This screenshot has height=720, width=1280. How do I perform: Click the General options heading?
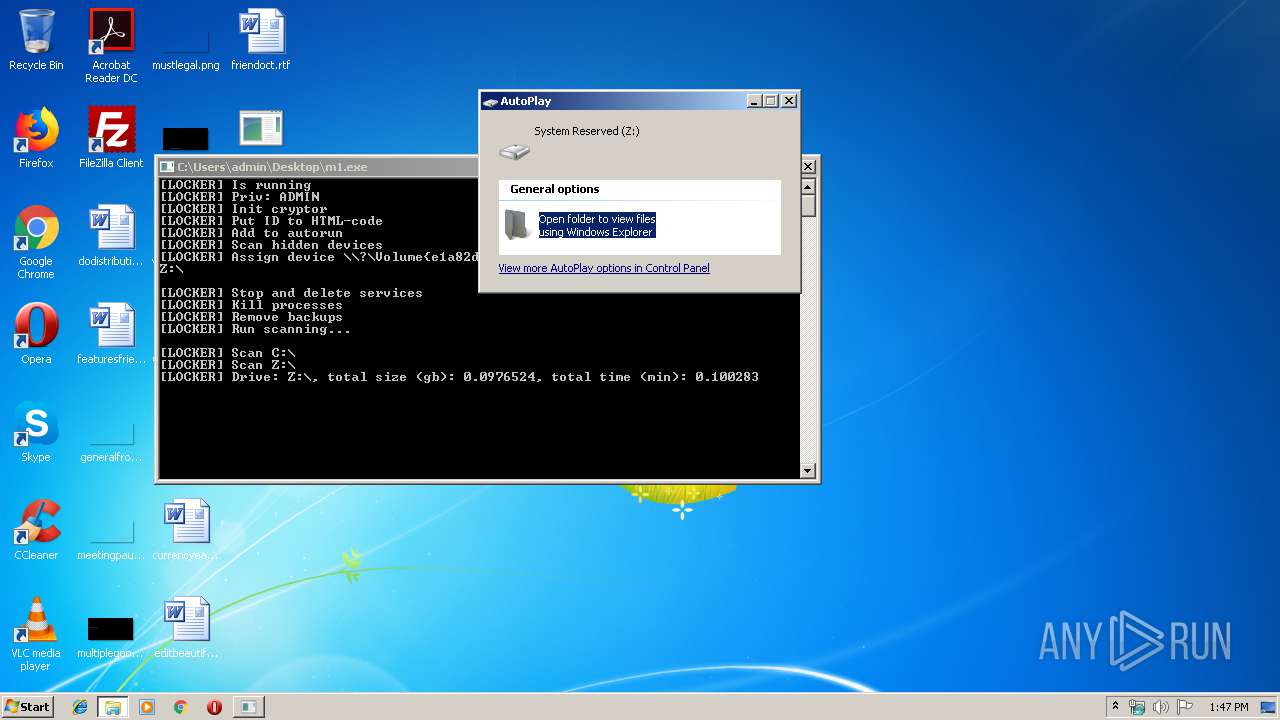[x=555, y=189]
